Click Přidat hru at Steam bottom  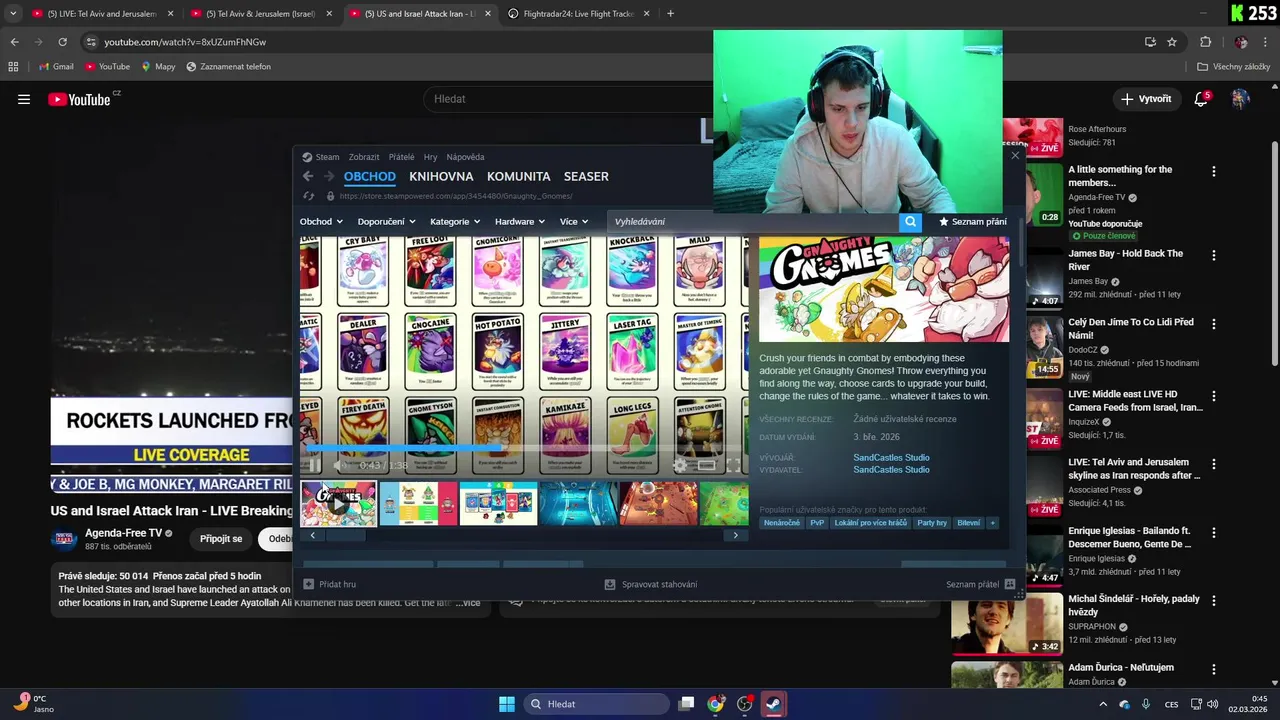(x=330, y=584)
